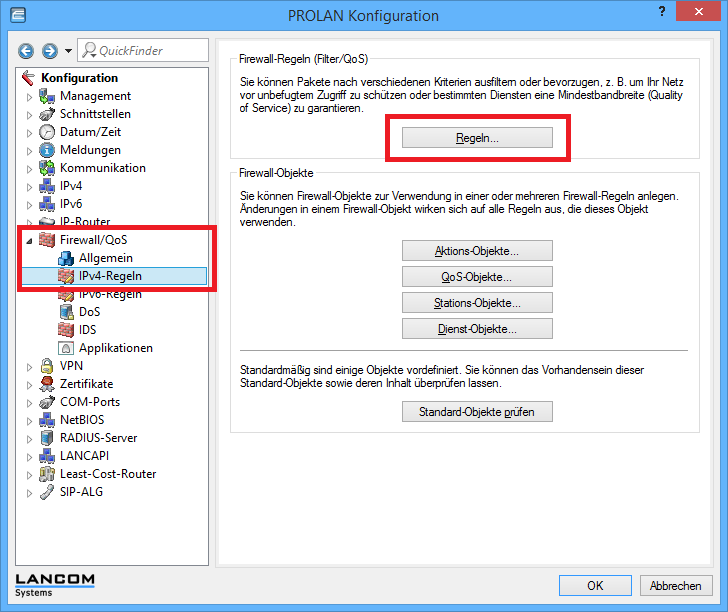The width and height of the screenshot is (728, 612).
Task: Click the Least-Cost-Router icon
Action: click(46, 474)
